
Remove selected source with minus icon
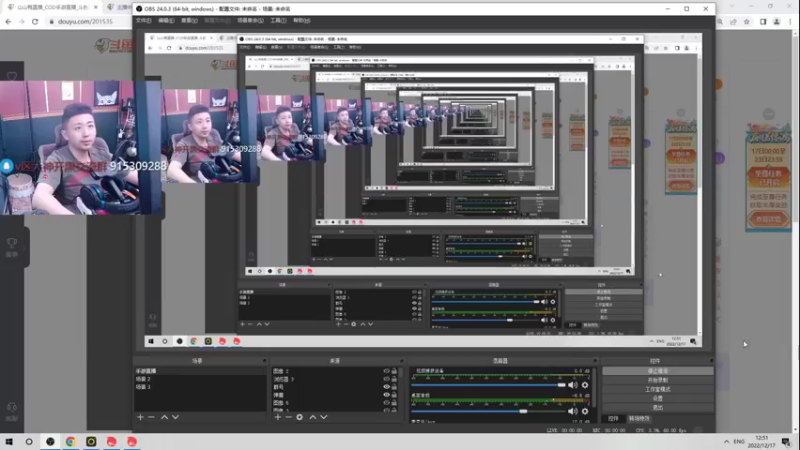[x=288, y=417]
